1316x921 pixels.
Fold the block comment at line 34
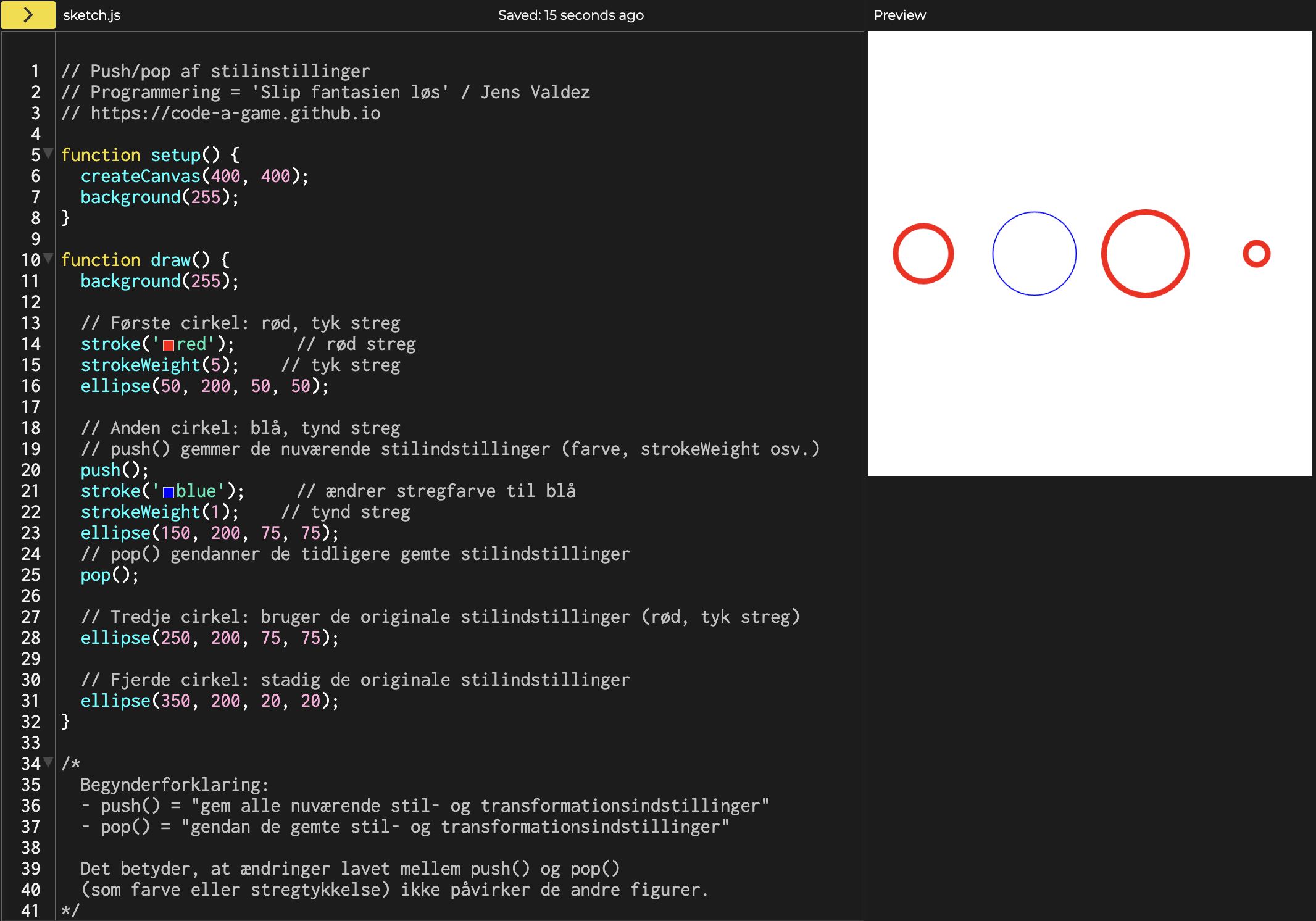48,762
